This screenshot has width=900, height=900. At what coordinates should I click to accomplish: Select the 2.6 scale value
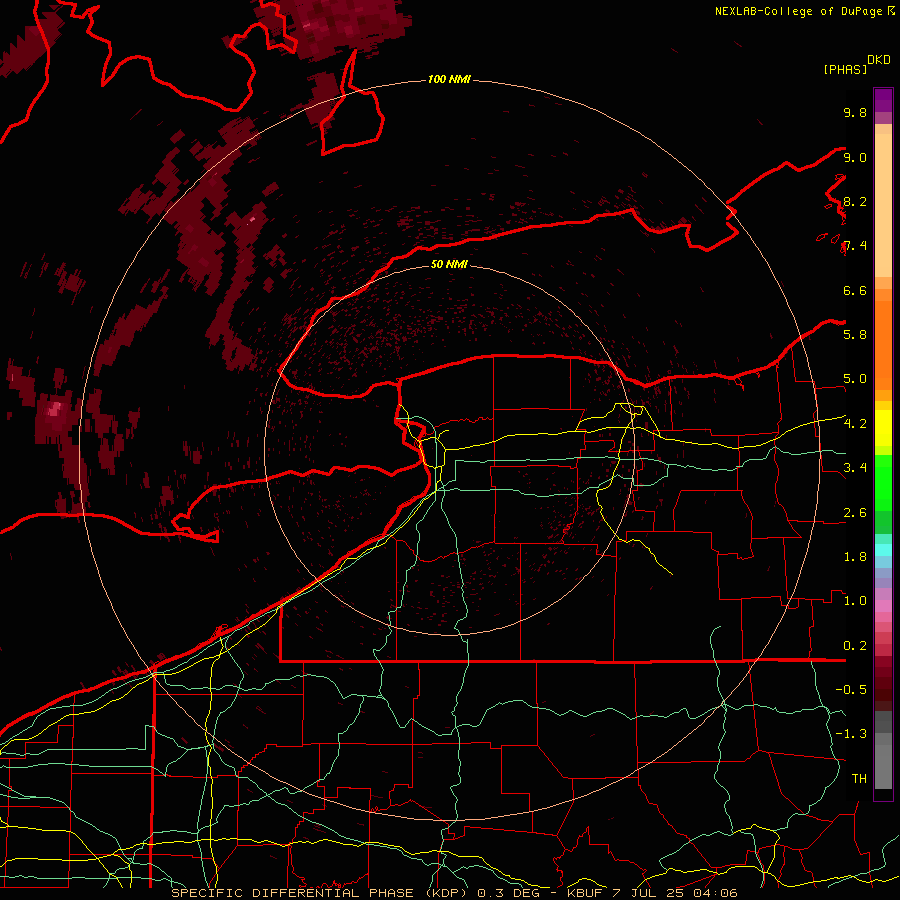855,513
